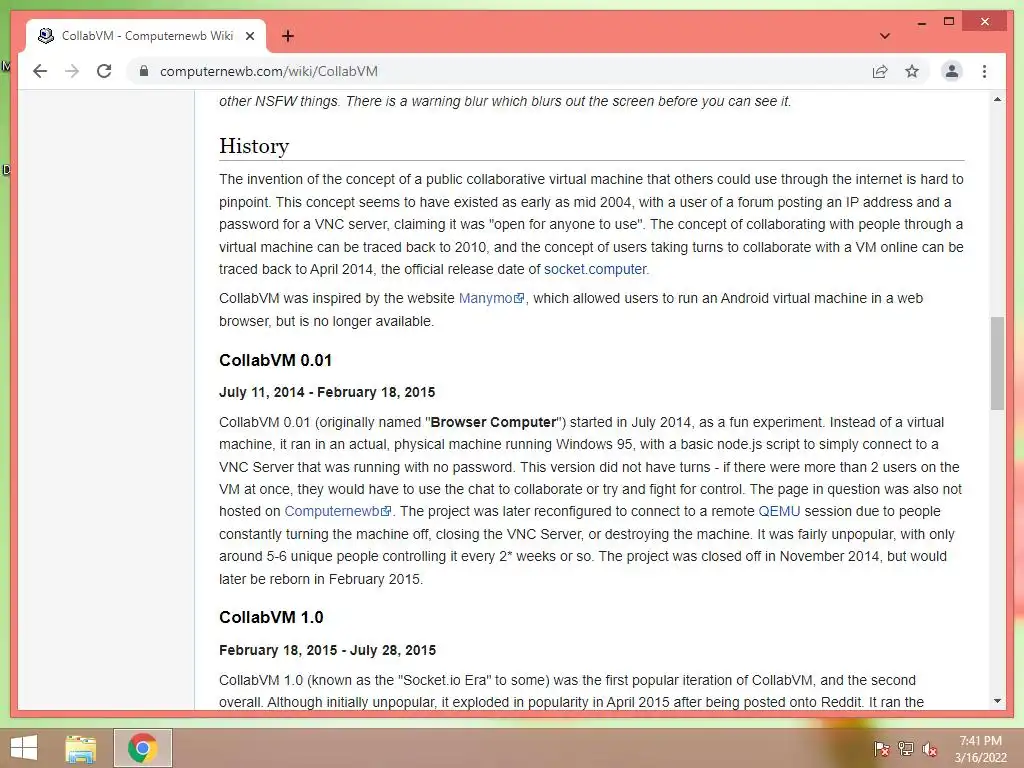Bookmark this page with the star icon
The width and height of the screenshot is (1024, 768).
(912, 71)
